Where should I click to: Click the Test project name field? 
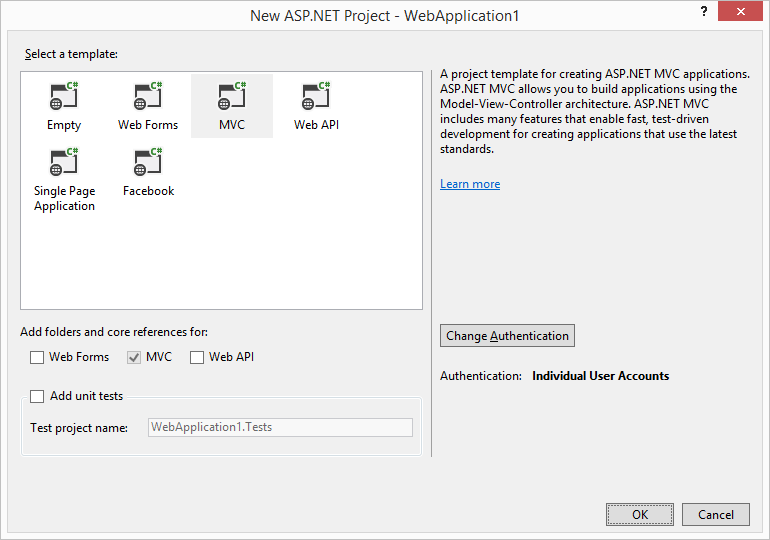pyautogui.click(x=280, y=427)
